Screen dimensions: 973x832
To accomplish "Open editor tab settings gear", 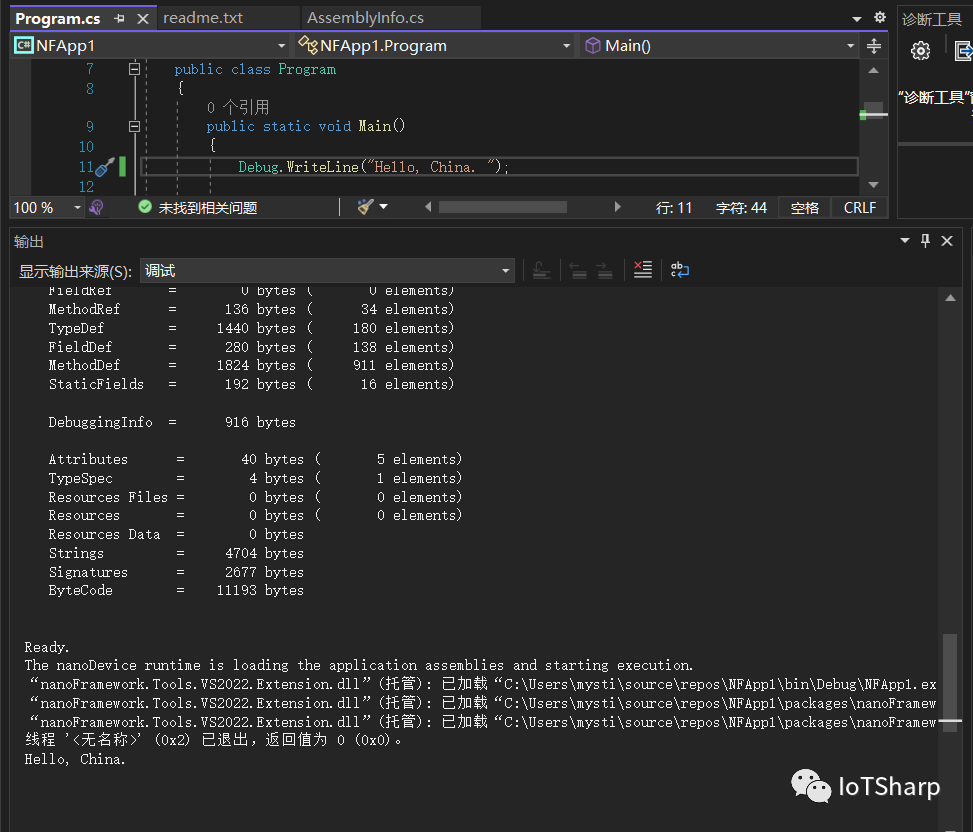I will pyautogui.click(x=880, y=17).
